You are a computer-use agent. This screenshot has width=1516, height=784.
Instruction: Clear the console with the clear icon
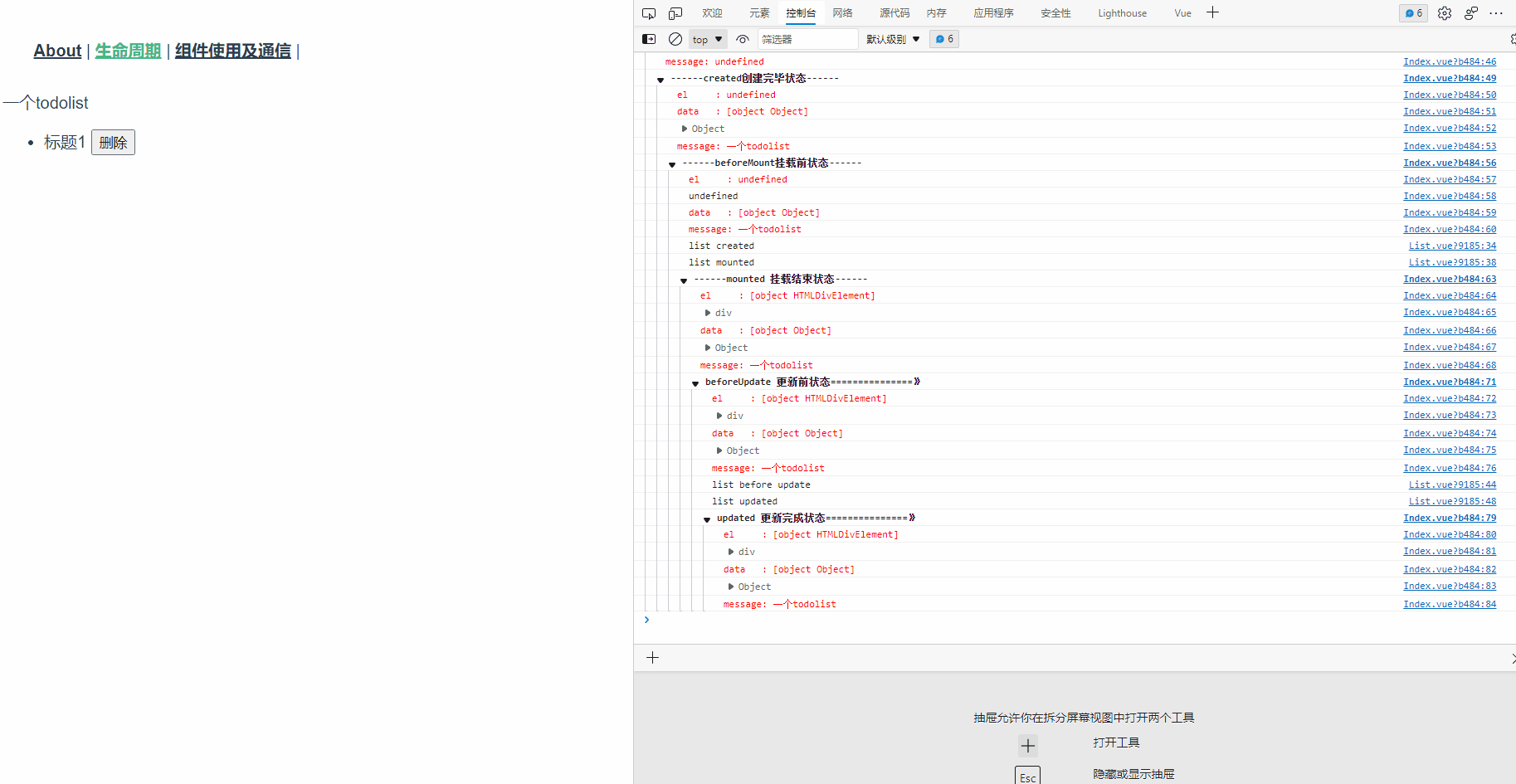(x=675, y=39)
